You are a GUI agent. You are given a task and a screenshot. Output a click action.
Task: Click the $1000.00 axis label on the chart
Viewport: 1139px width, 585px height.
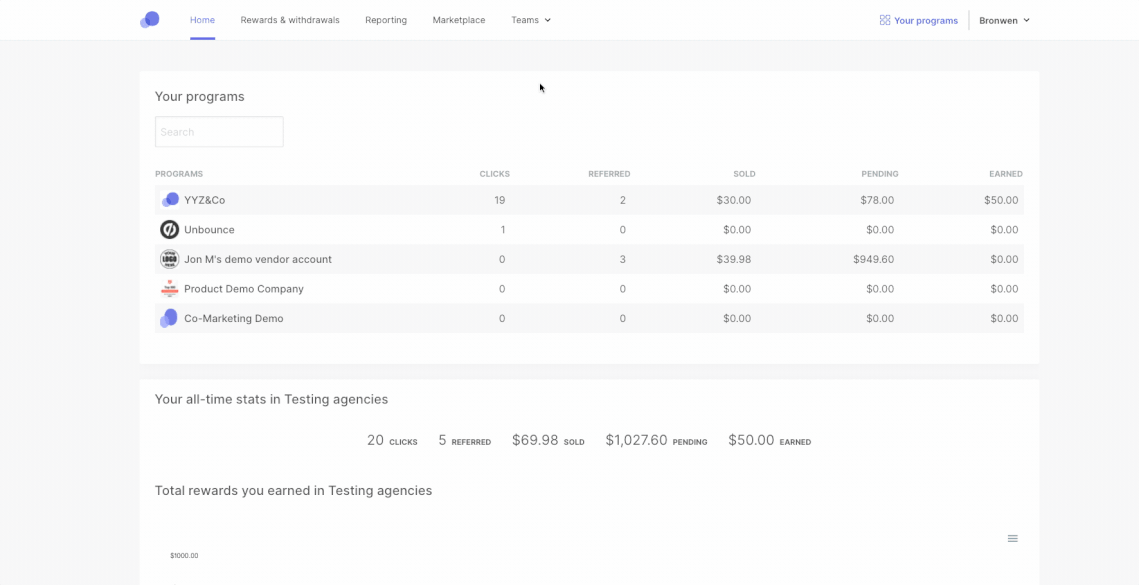click(x=182, y=555)
